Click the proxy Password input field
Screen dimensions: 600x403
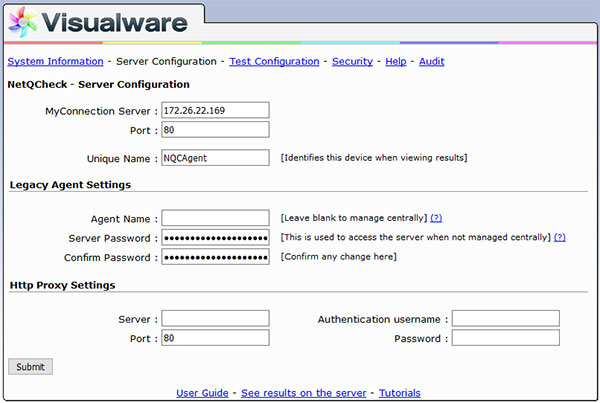pyautogui.click(x=505, y=338)
